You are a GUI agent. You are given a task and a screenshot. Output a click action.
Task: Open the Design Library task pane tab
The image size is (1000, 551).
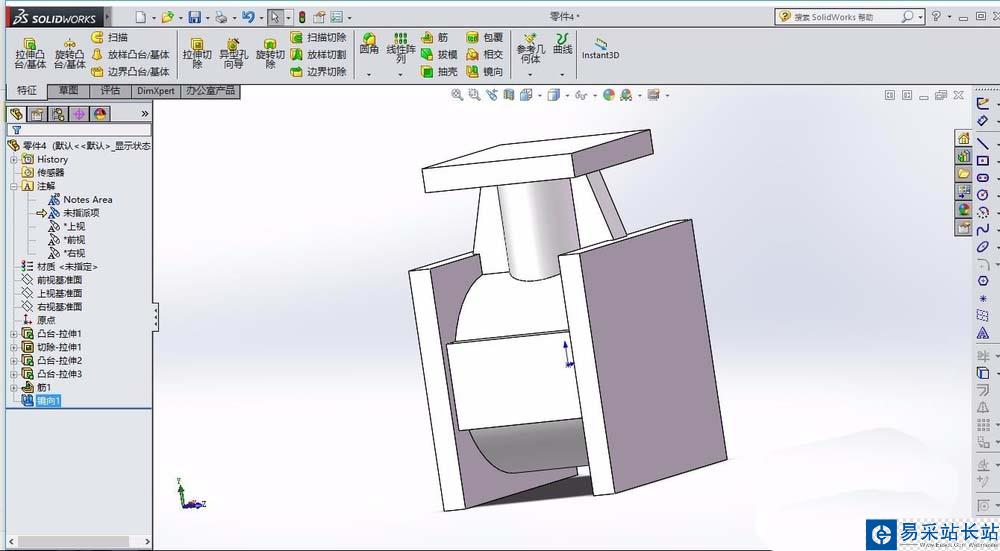(963, 156)
